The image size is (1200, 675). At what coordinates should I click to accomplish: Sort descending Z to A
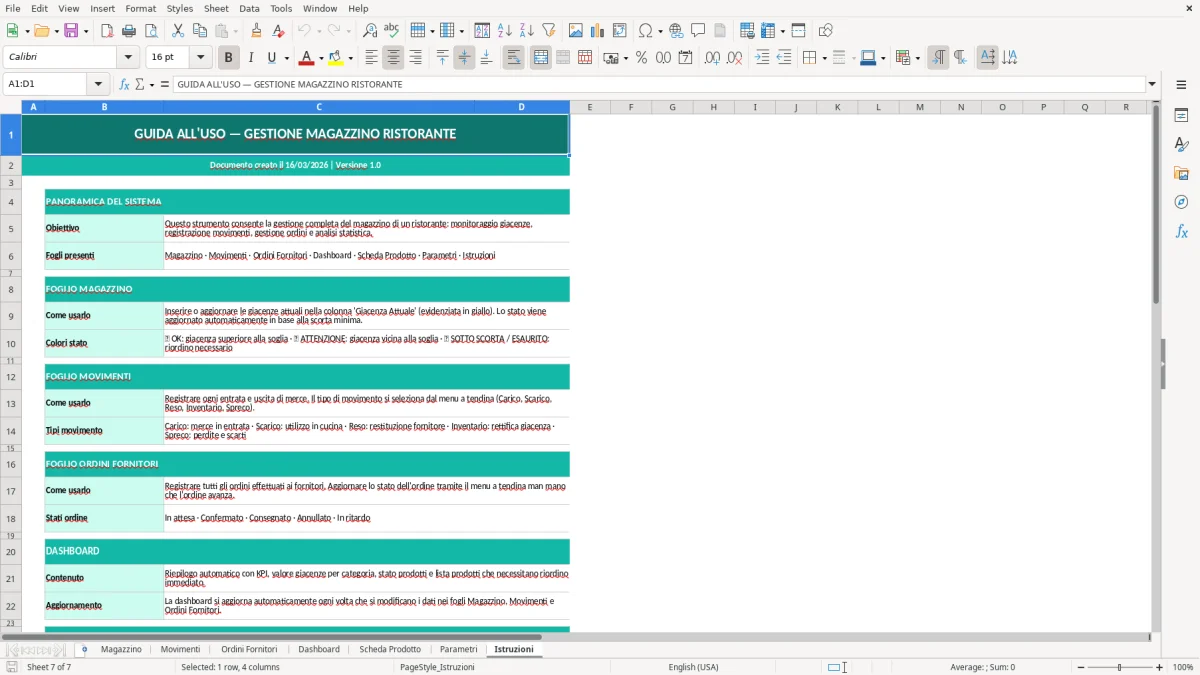527,31
